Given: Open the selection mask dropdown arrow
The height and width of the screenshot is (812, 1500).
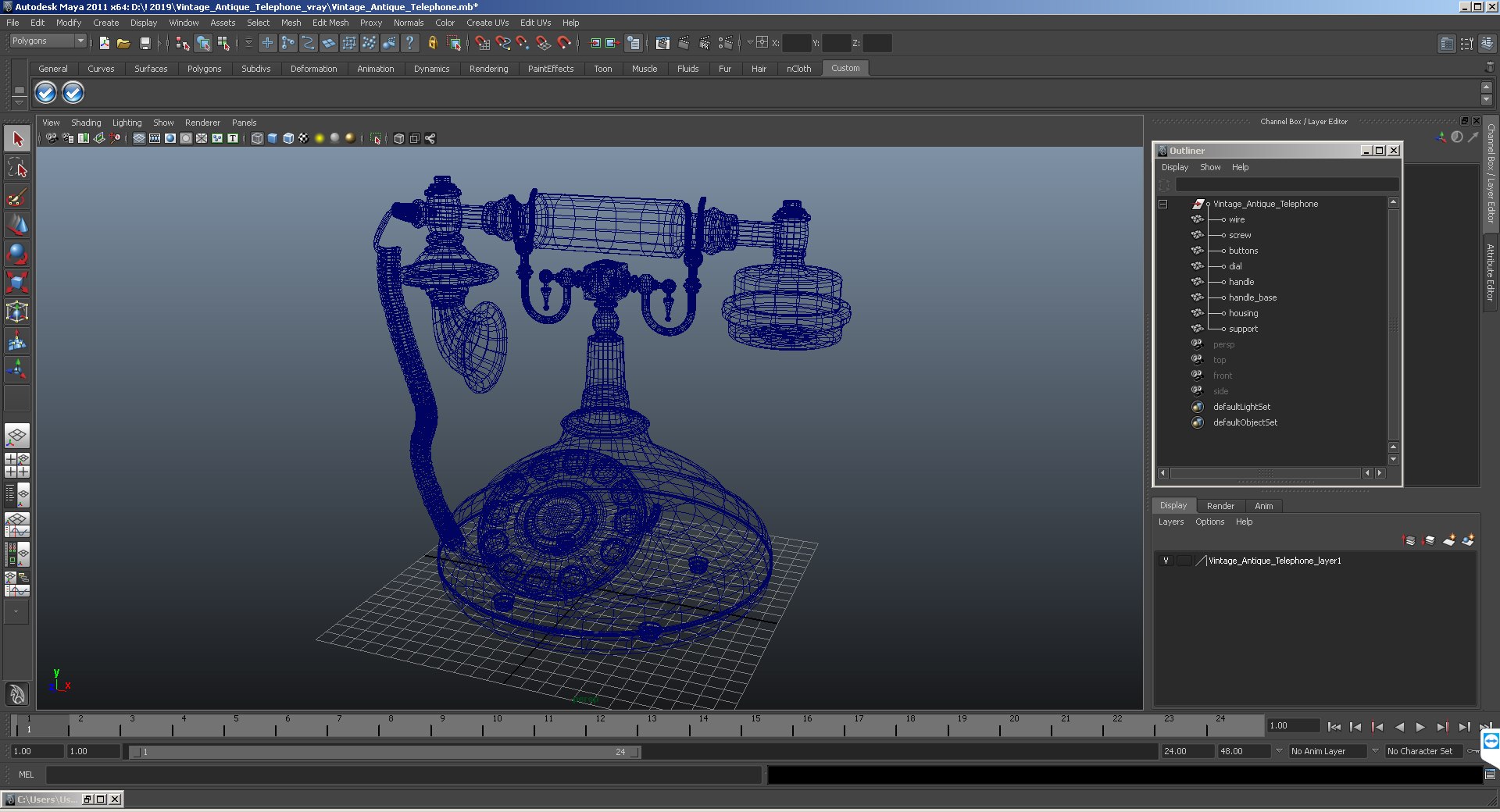Looking at the screenshot, I should point(248,43).
